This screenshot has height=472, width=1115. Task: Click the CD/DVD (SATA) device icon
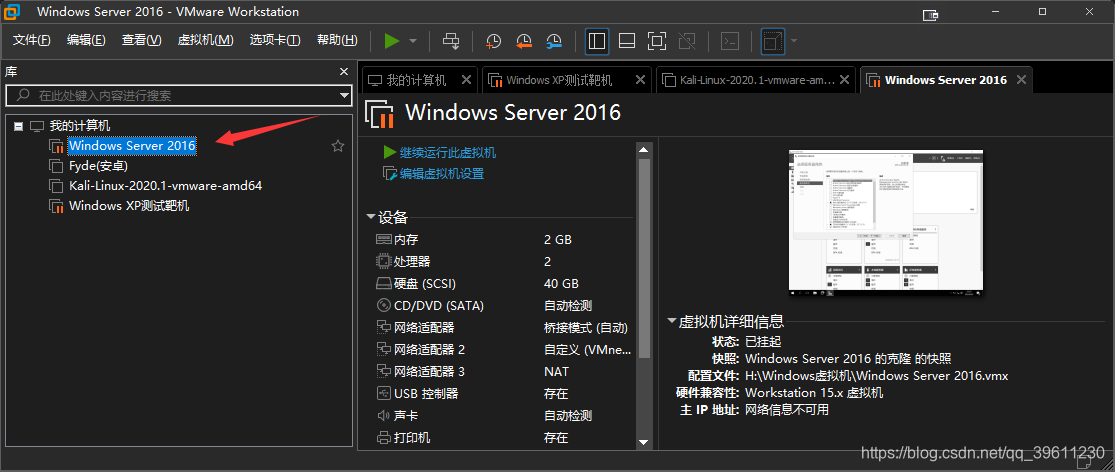click(x=383, y=306)
